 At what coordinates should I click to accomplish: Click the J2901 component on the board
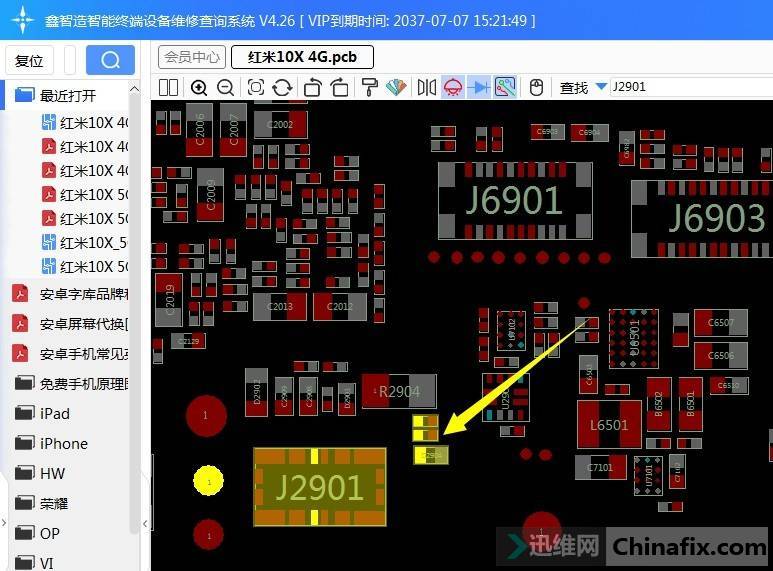(x=319, y=487)
